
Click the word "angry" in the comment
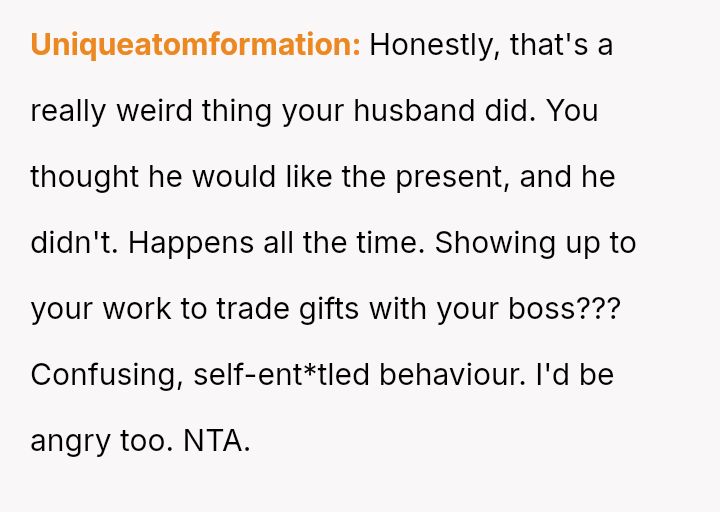coord(69,441)
